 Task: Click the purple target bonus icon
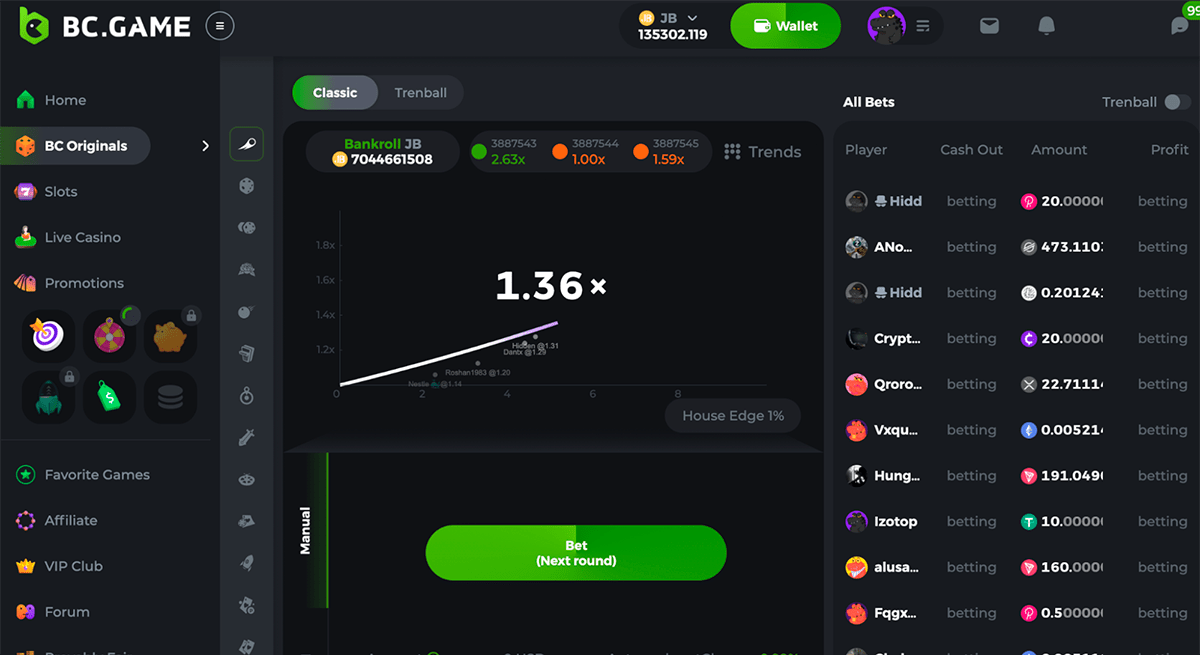(48, 336)
